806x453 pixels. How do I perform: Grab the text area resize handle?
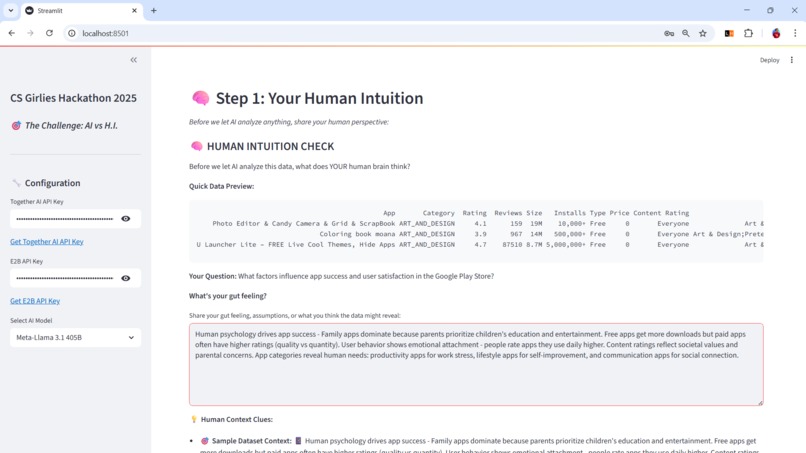[760, 403]
